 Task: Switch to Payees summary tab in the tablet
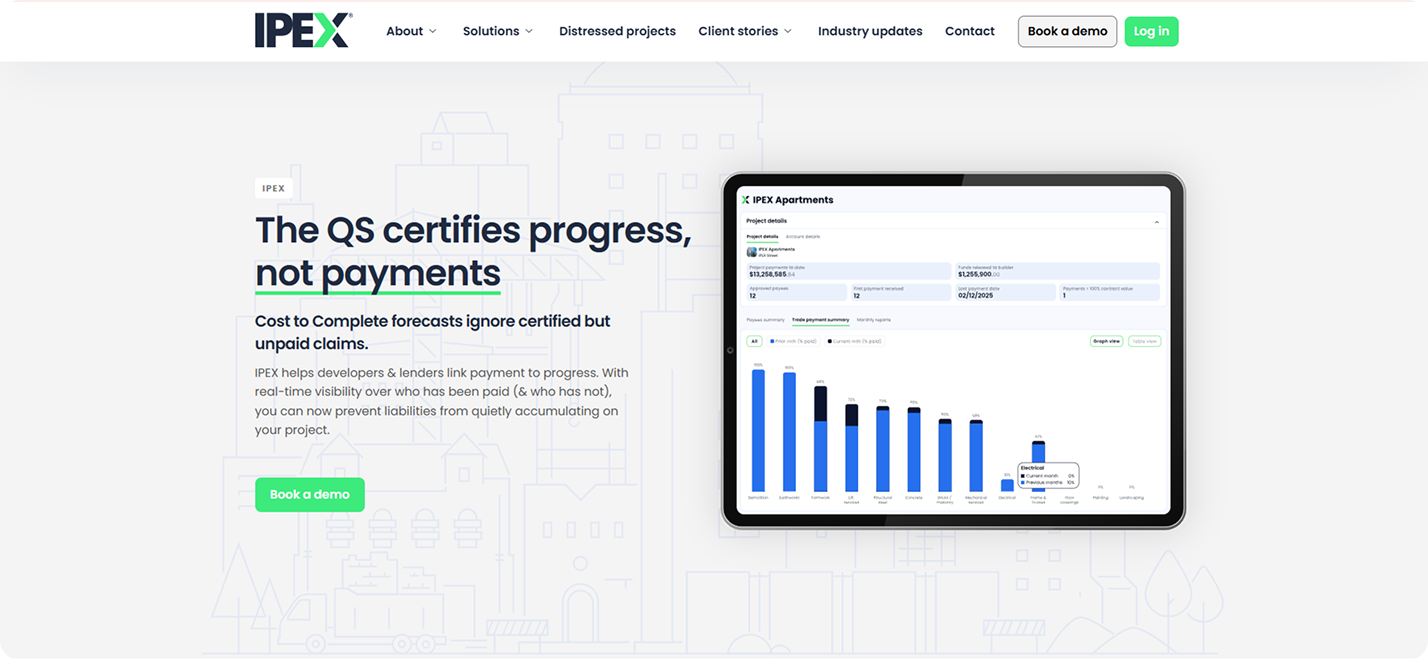coord(766,320)
